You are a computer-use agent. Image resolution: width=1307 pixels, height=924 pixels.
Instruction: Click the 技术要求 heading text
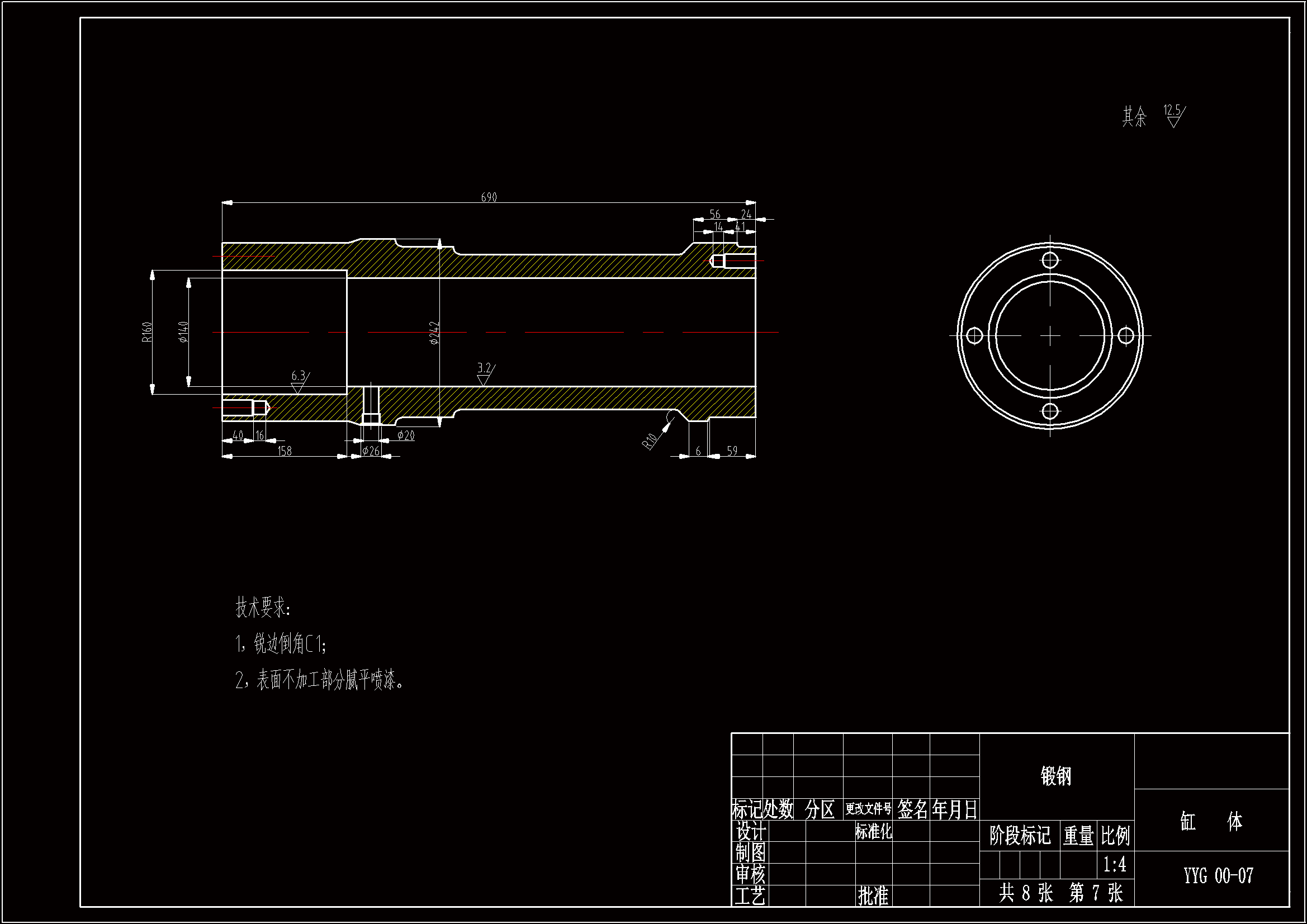[x=263, y=608]
